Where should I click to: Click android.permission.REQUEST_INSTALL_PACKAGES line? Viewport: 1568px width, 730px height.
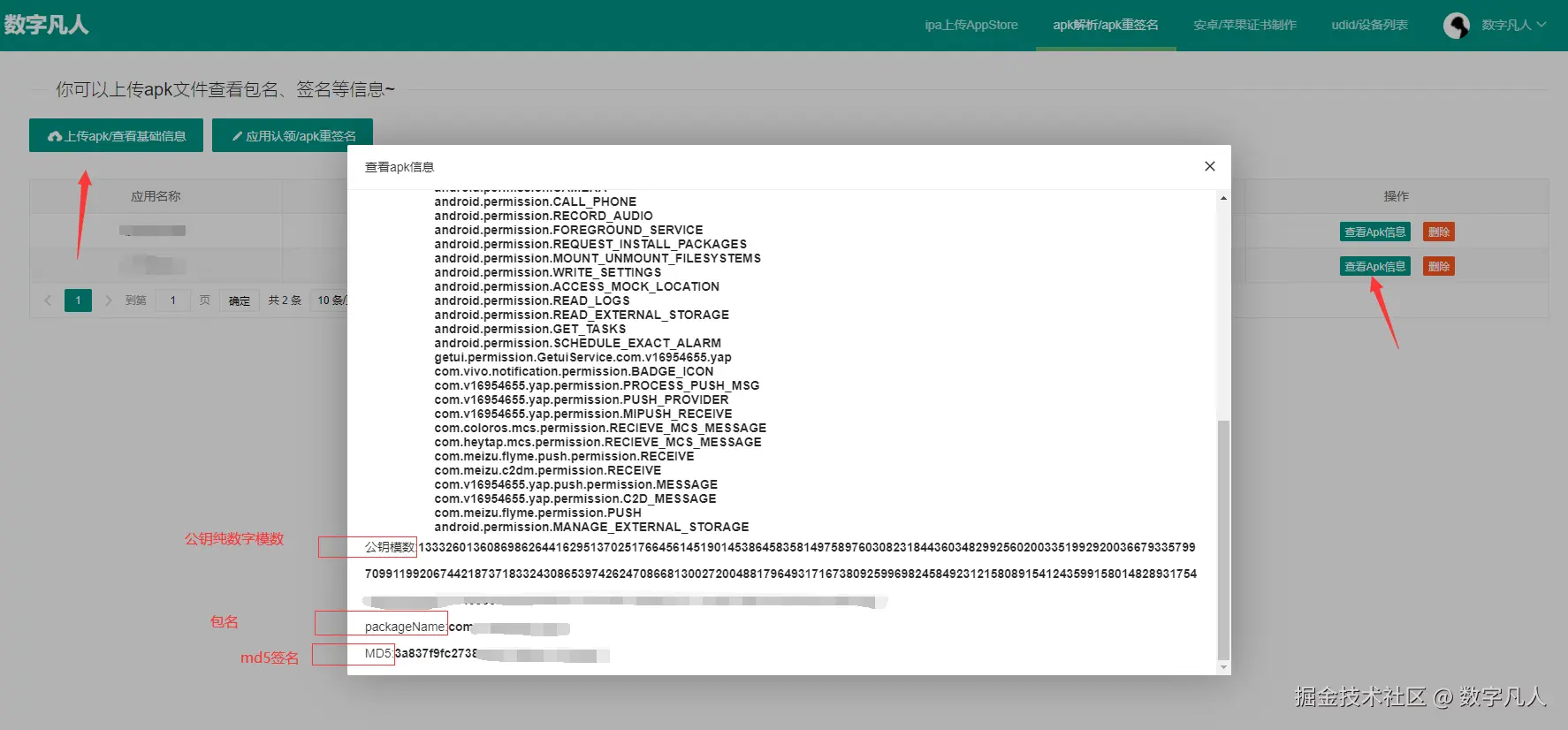pos(590,244)
